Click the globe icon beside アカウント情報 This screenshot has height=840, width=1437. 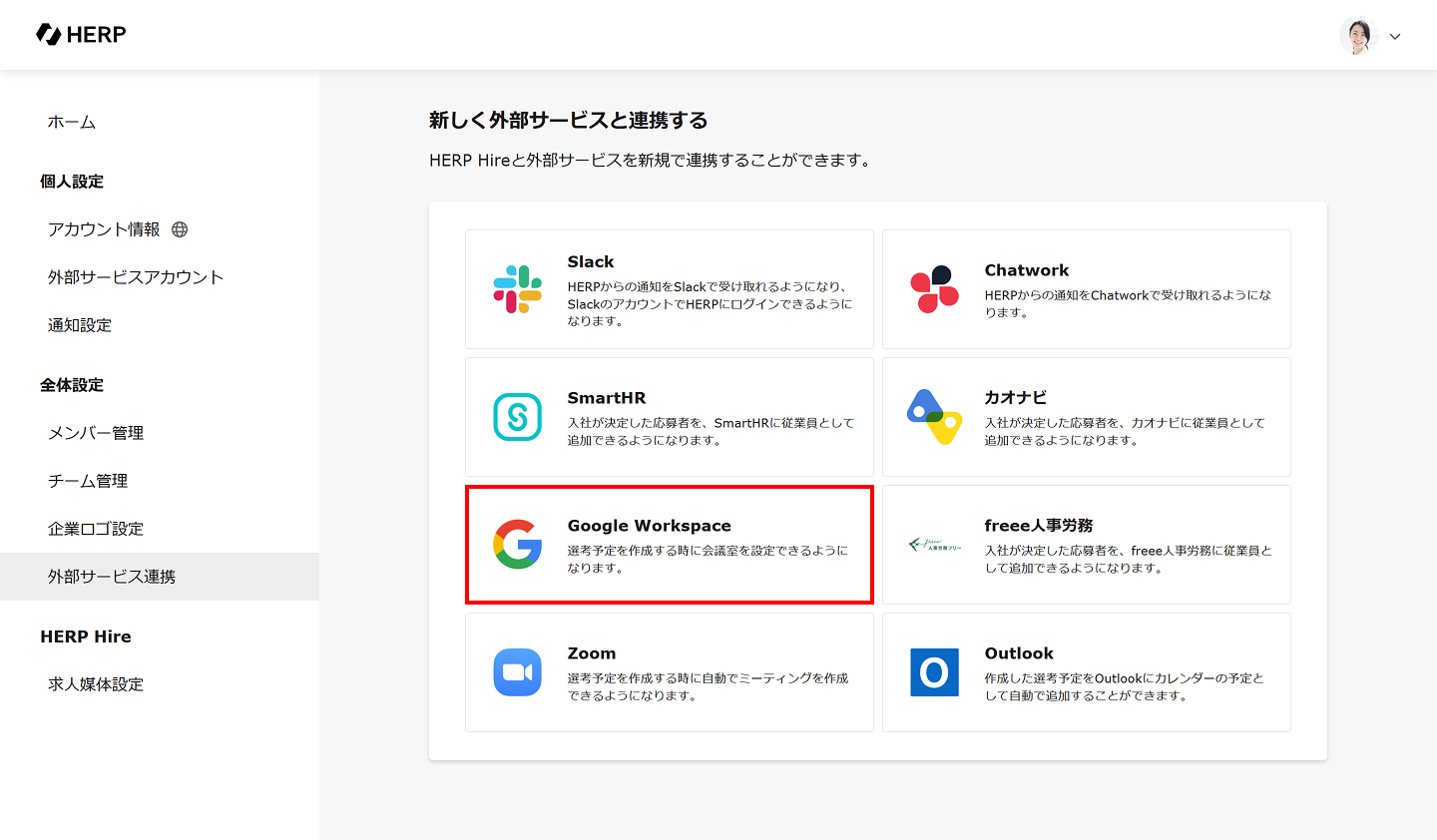(x=180, y=229)
